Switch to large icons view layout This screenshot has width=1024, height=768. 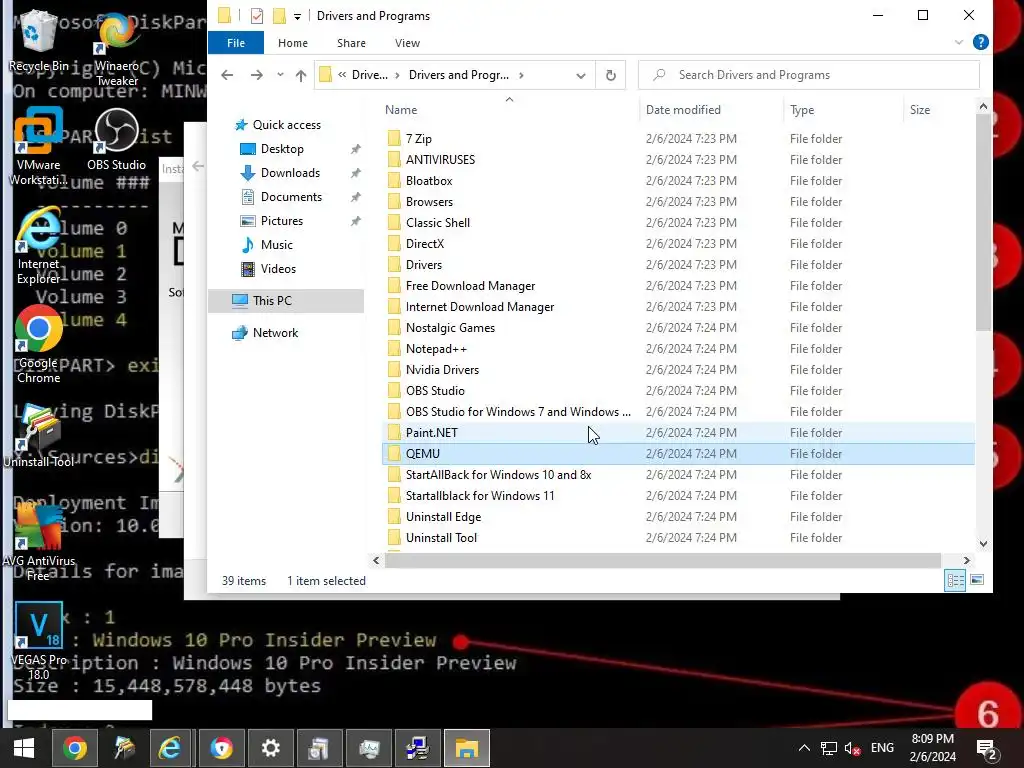pos(978,580)
